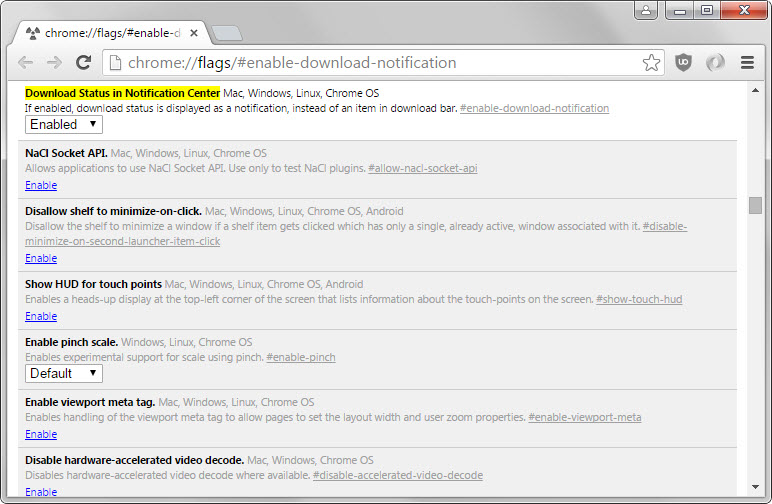This screenshot has width=772, height=504.
Task: Open the #allow-nacl-socket-api anchor link
Action: [422, 168]
